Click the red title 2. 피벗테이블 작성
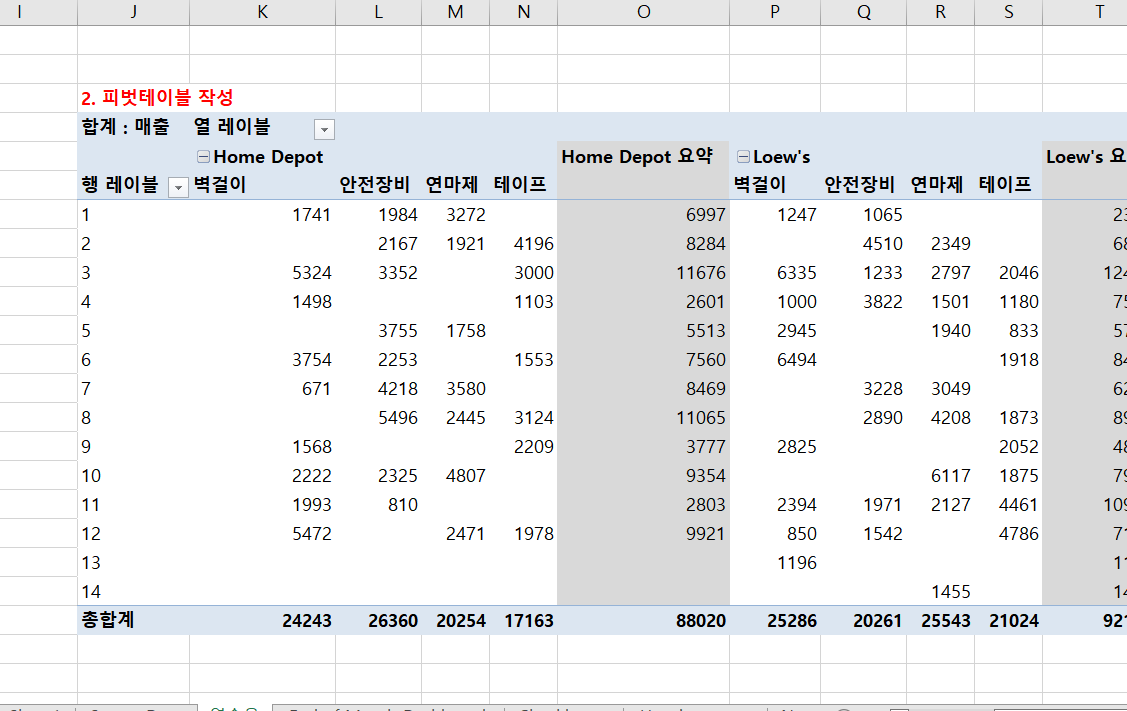The image size is (1127, 711). (157, 98)
